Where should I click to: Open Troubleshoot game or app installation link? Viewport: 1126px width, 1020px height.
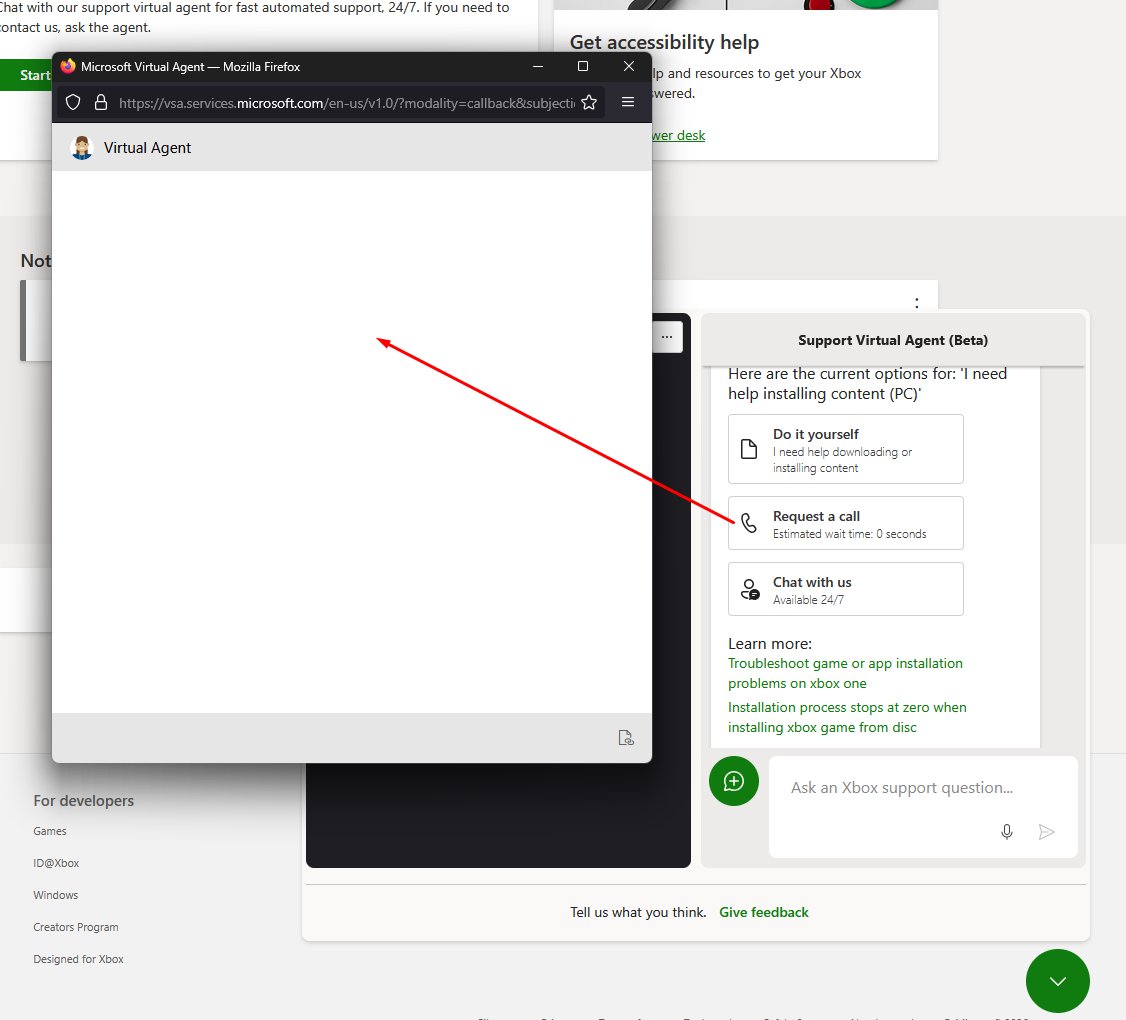click(x=845, y=673)
